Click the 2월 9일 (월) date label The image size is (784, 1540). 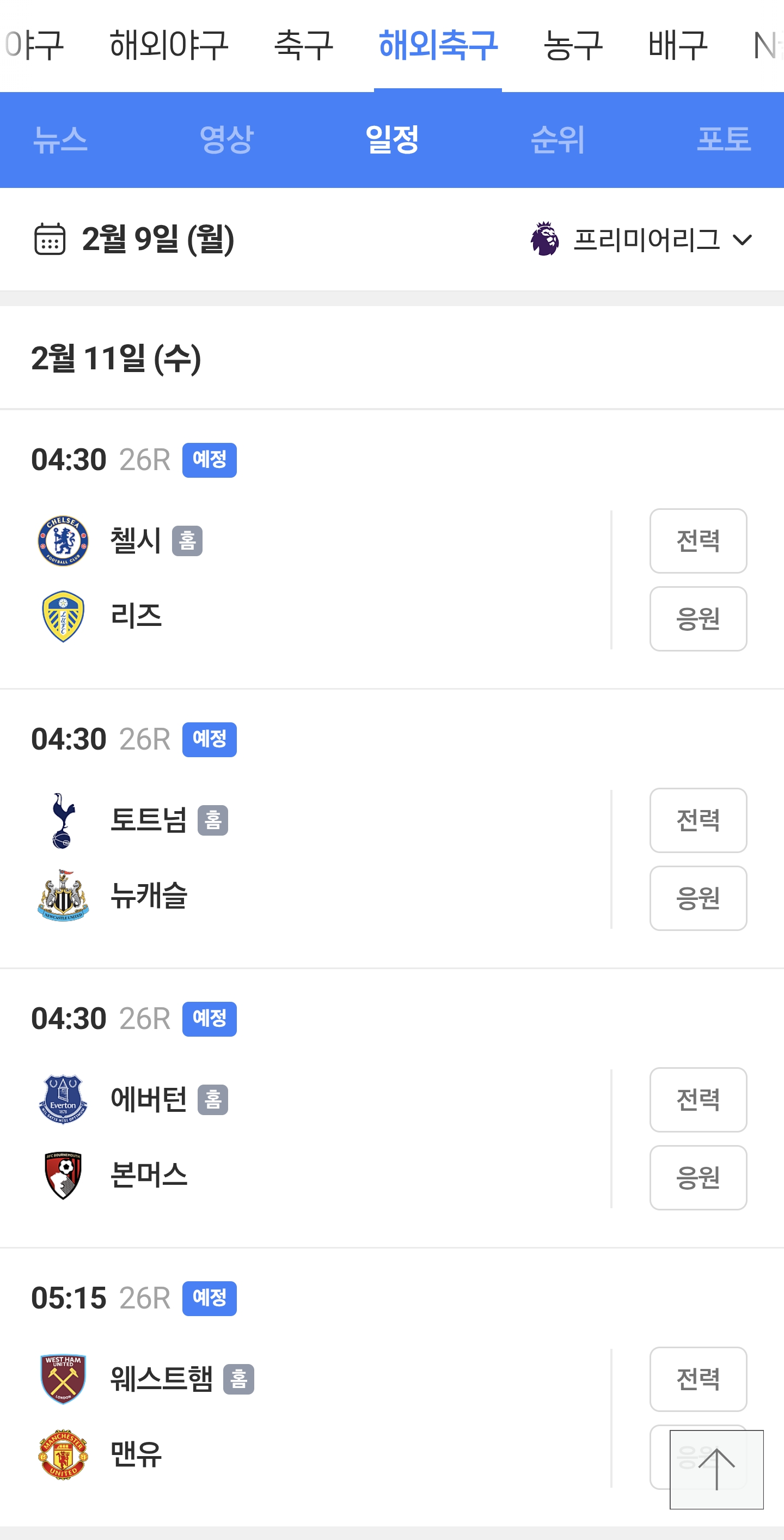[x=158, y=239]
